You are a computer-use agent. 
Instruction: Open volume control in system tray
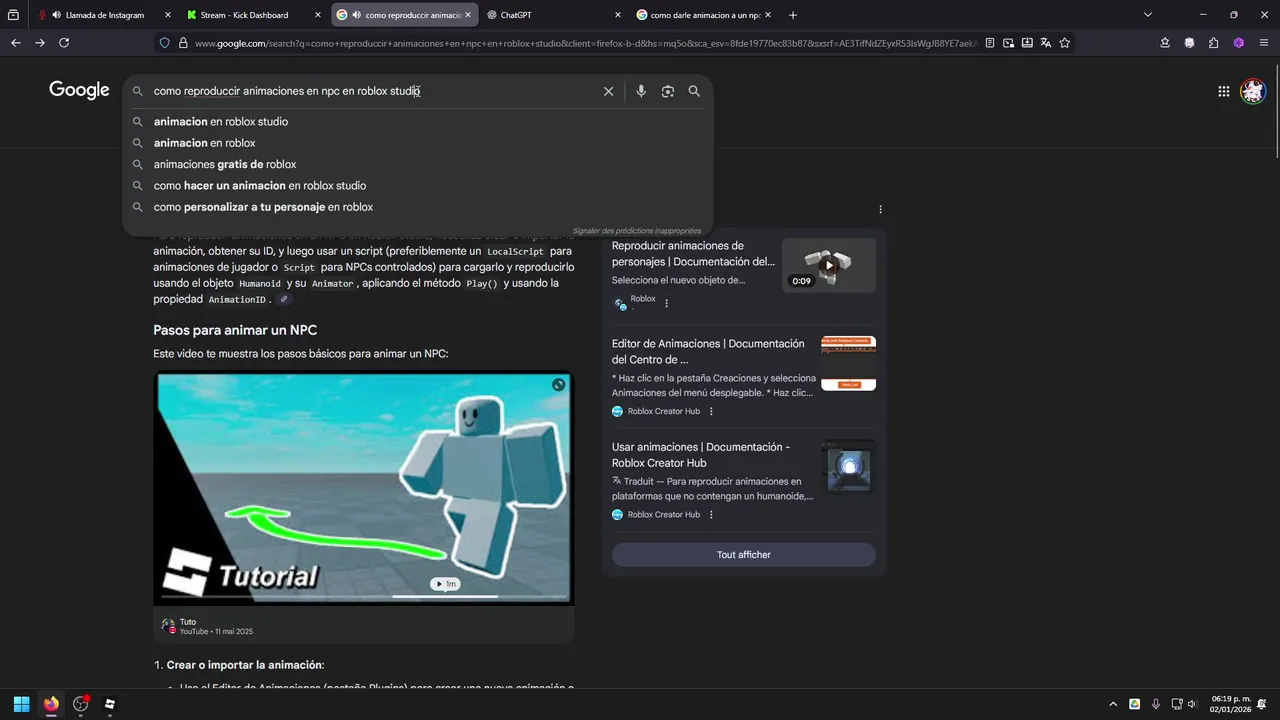pos(1191,704)
